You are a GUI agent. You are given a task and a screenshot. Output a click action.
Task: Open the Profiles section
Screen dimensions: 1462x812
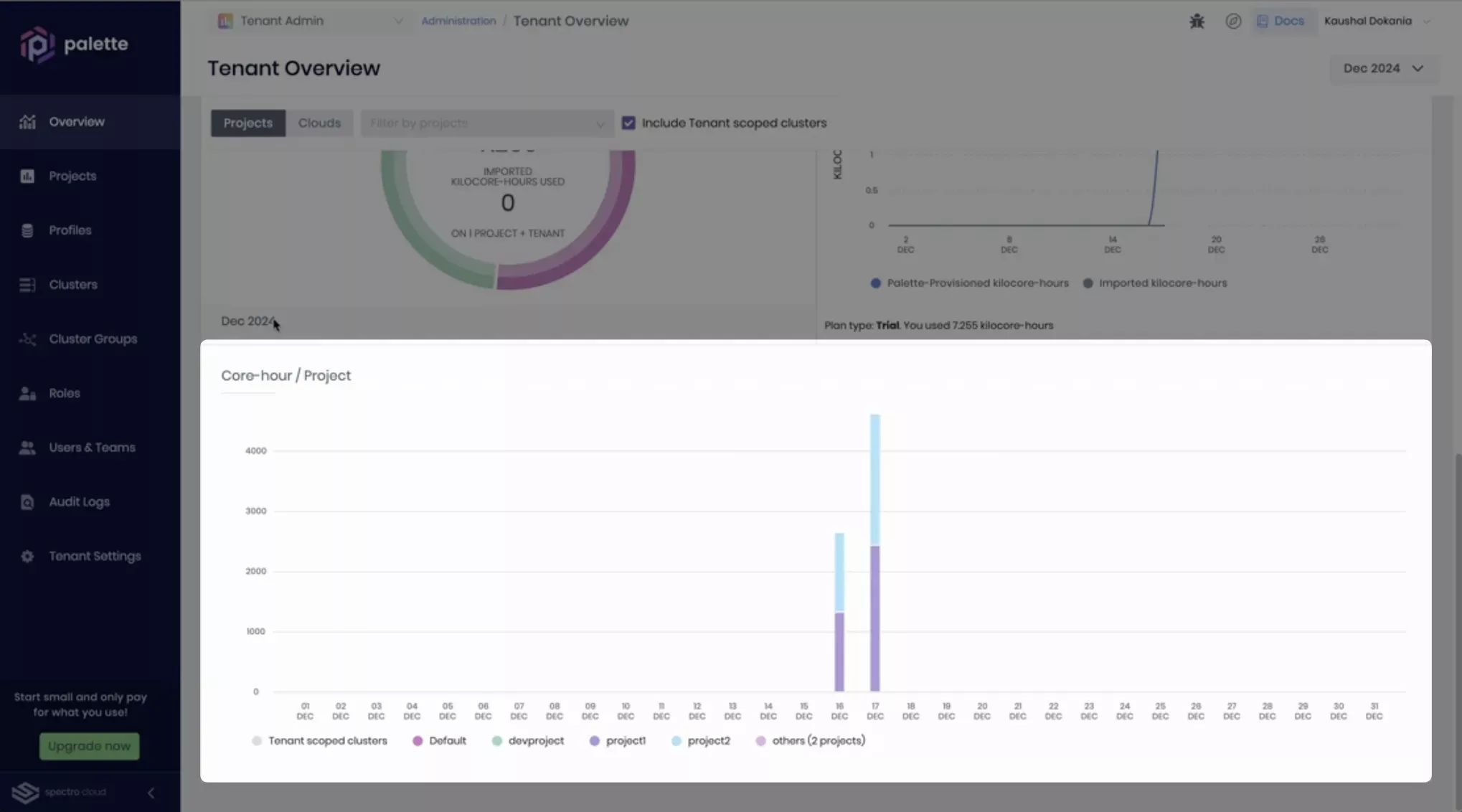pos(27,230)
